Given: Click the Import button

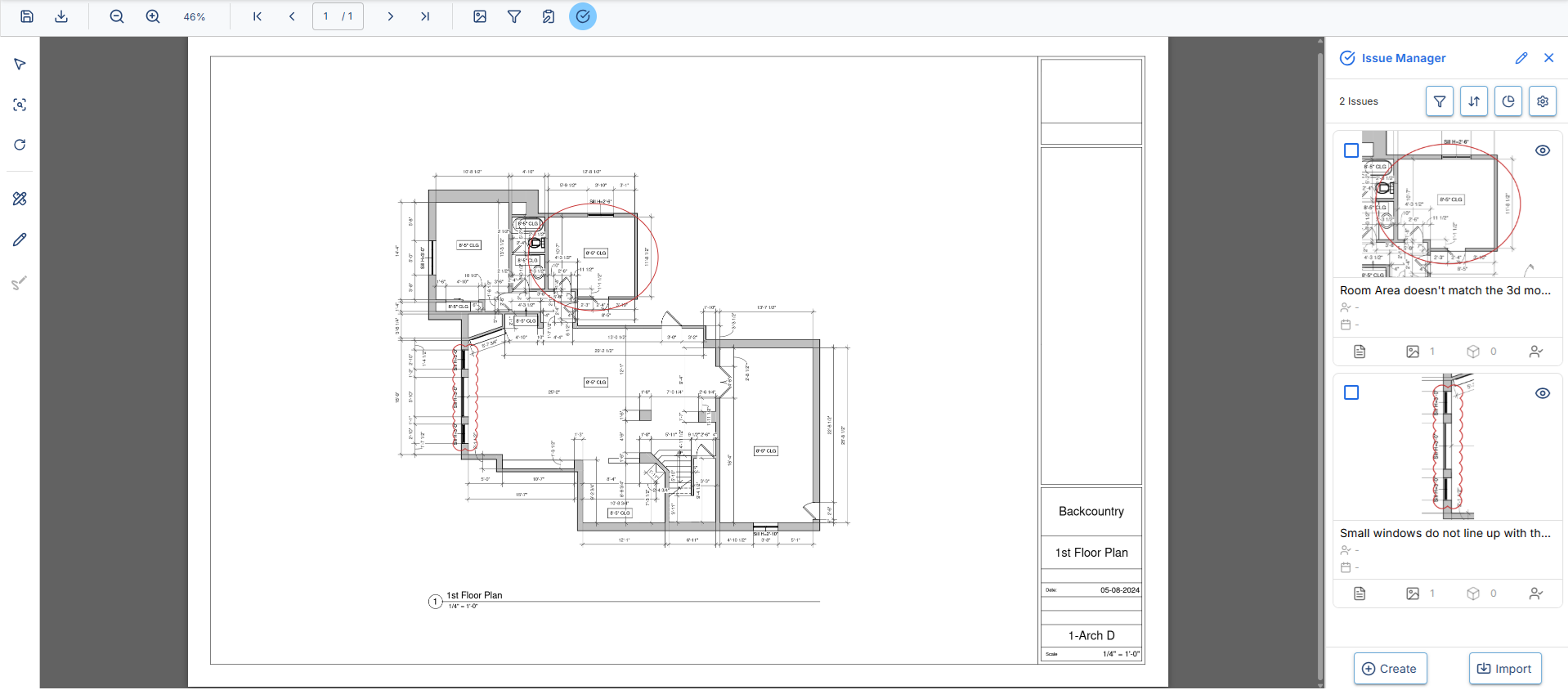Looking at the screenshot, I should pyautogui.click(x=1505, y=669).
